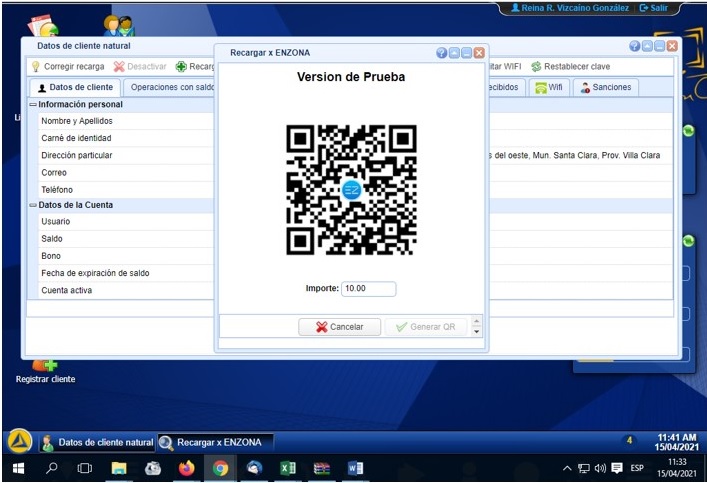Click the Salir logout link
This screenshot has height=483, width=707.
(653, 8)
